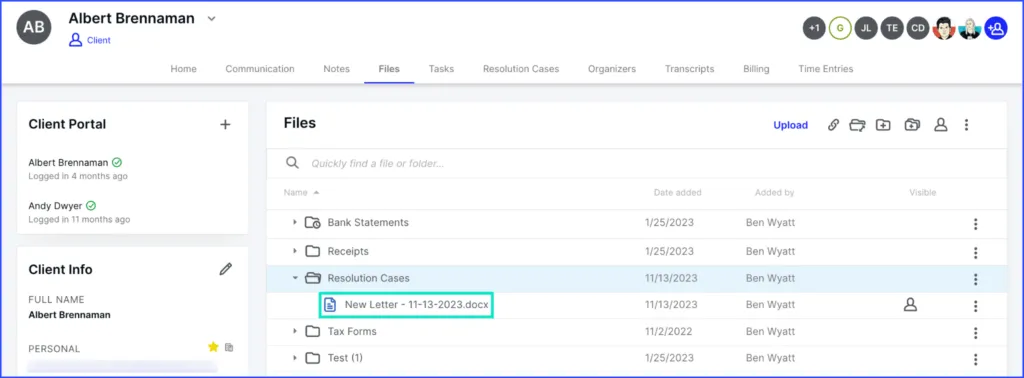1024x378 pixels.
Task: Open the Resolution Cases row three-dot menu
Action: point(976,279)
